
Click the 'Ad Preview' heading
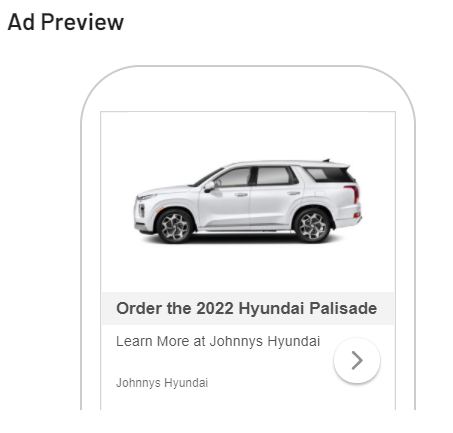tap(66, 22)
